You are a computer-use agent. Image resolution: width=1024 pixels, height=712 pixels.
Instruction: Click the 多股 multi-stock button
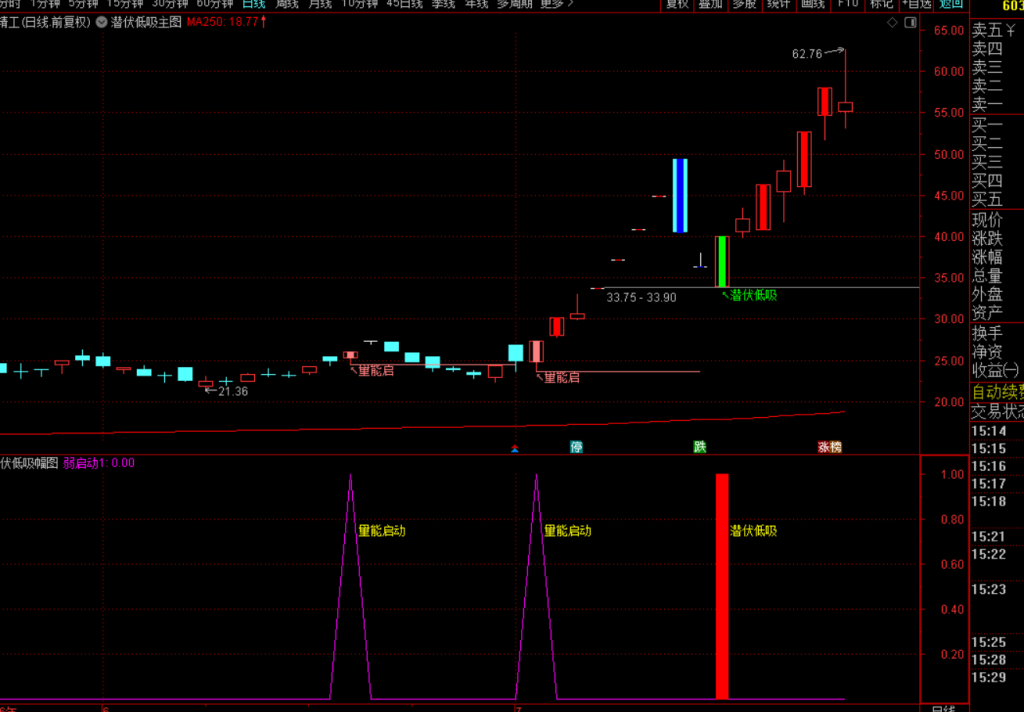(744, 4)
